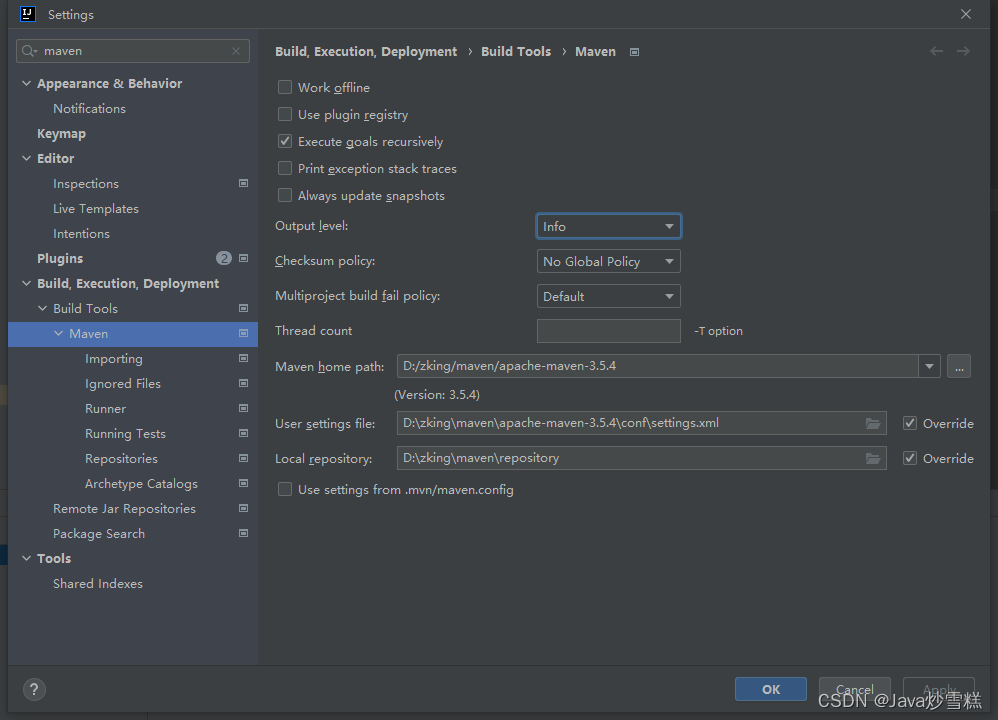Click project-level icon on Runner row
Screen dimensions: 998x720
point(243,408)
